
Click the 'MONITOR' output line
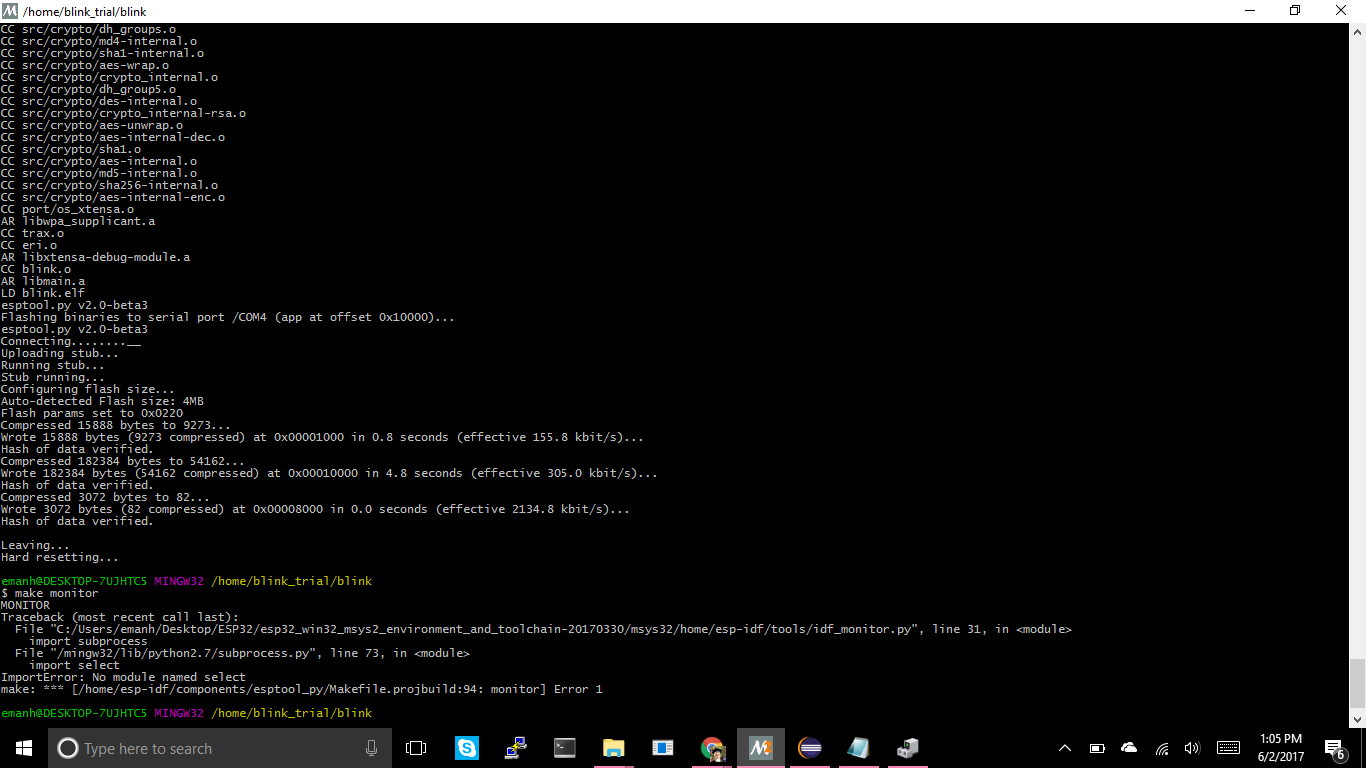pos(25,605)
